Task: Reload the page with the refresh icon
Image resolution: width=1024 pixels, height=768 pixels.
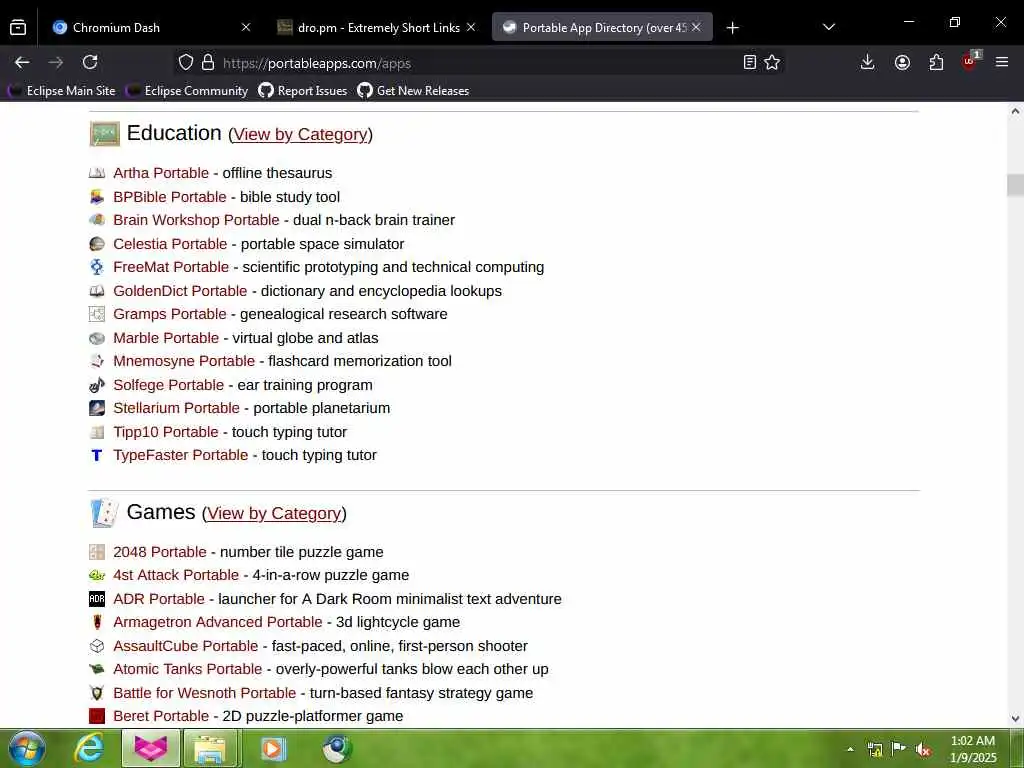Action: [x=90, y=63]
